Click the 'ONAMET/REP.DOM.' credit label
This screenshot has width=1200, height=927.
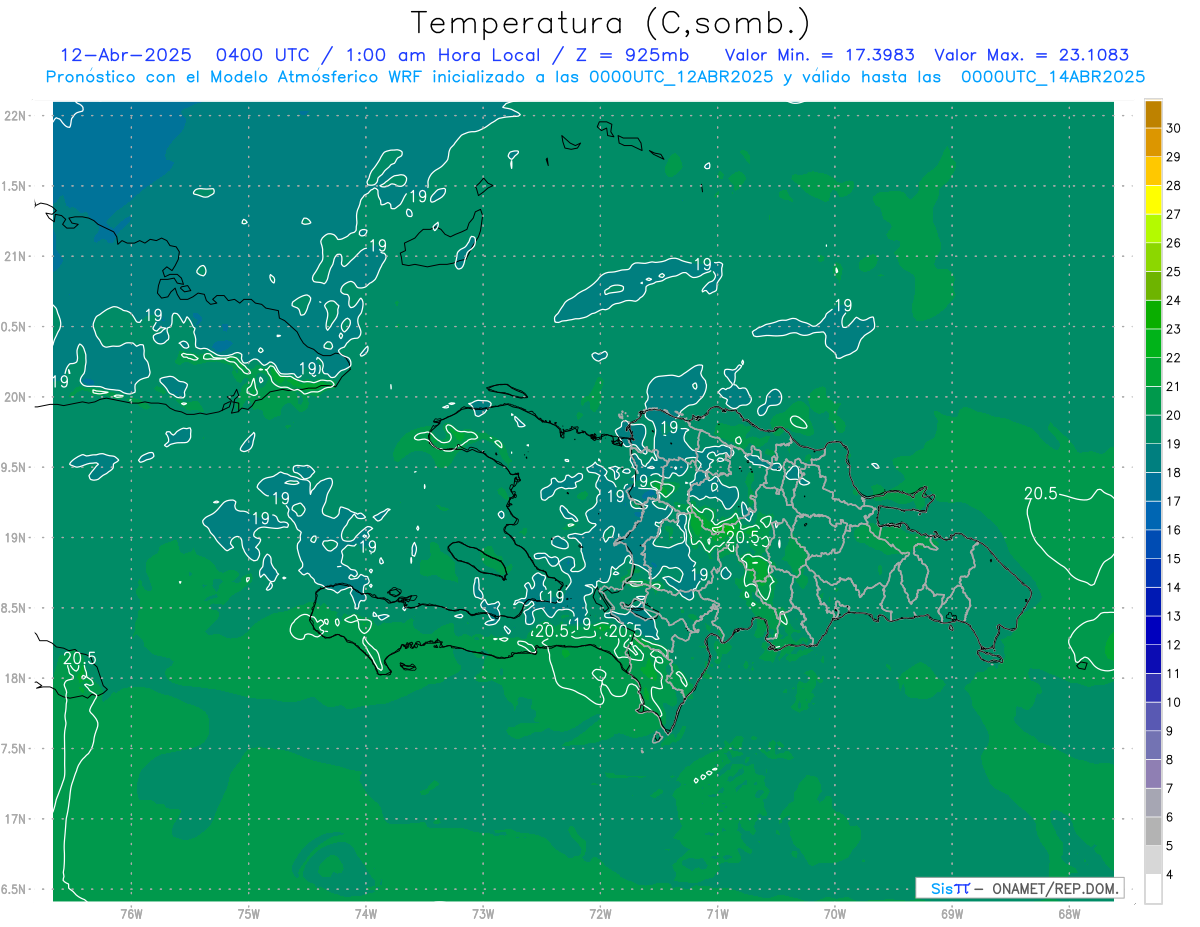[1055, 888]
